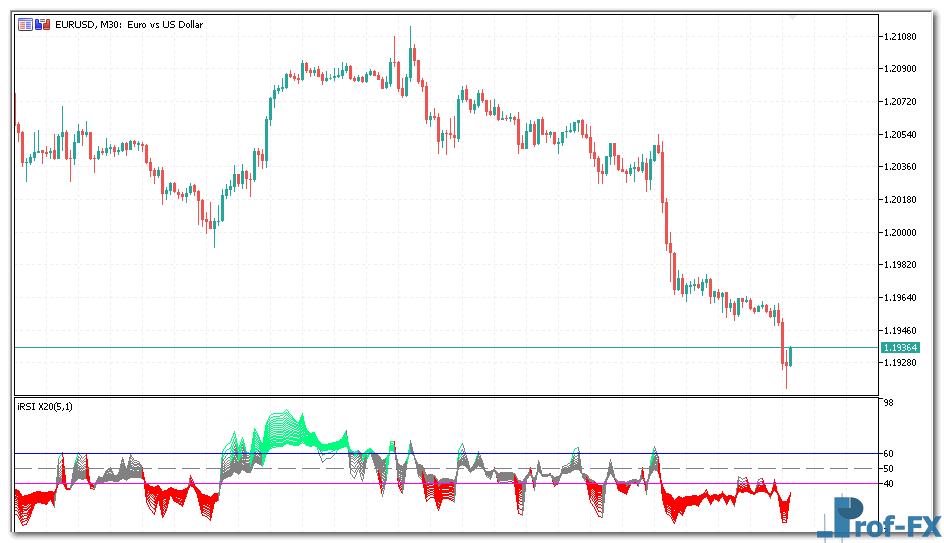
Task: Select the 50 level label on indicator scale
Action: [x=889, y=468]
